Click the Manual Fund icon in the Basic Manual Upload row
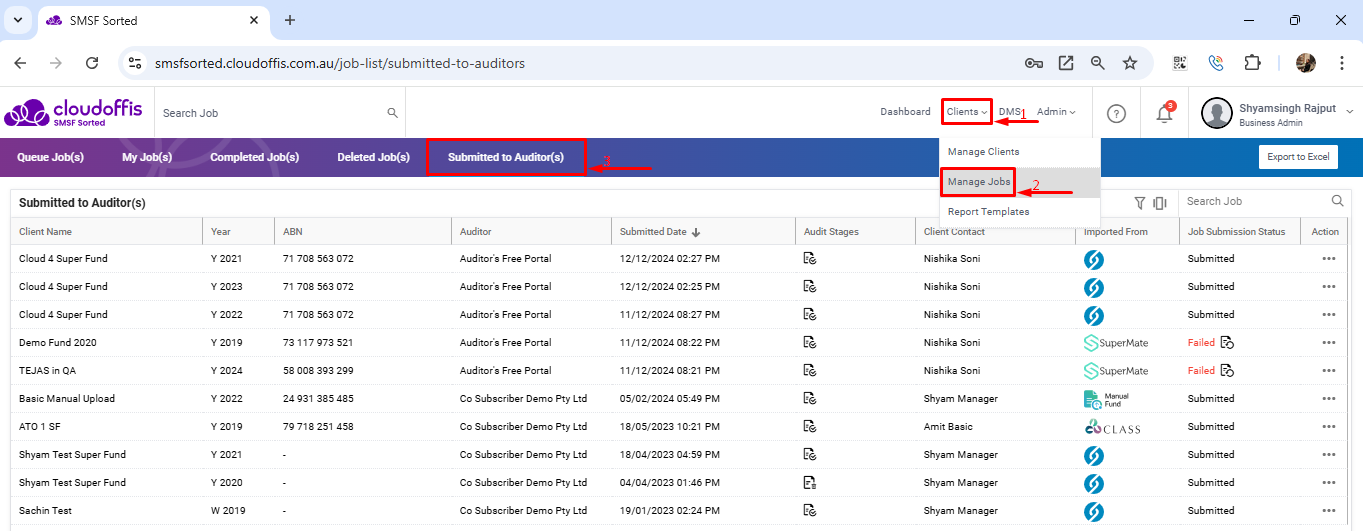Viewport: 1363px width, 531px height. 1107,398
